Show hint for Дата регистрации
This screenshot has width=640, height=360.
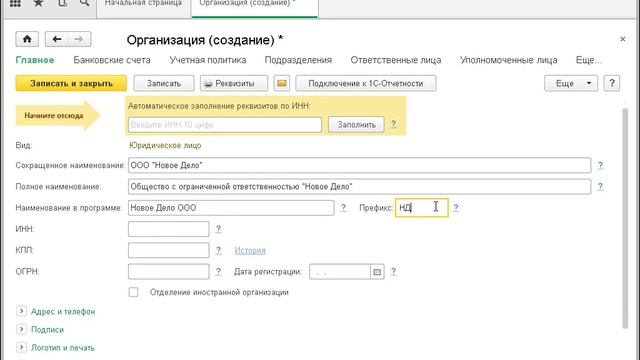(393, 271)
